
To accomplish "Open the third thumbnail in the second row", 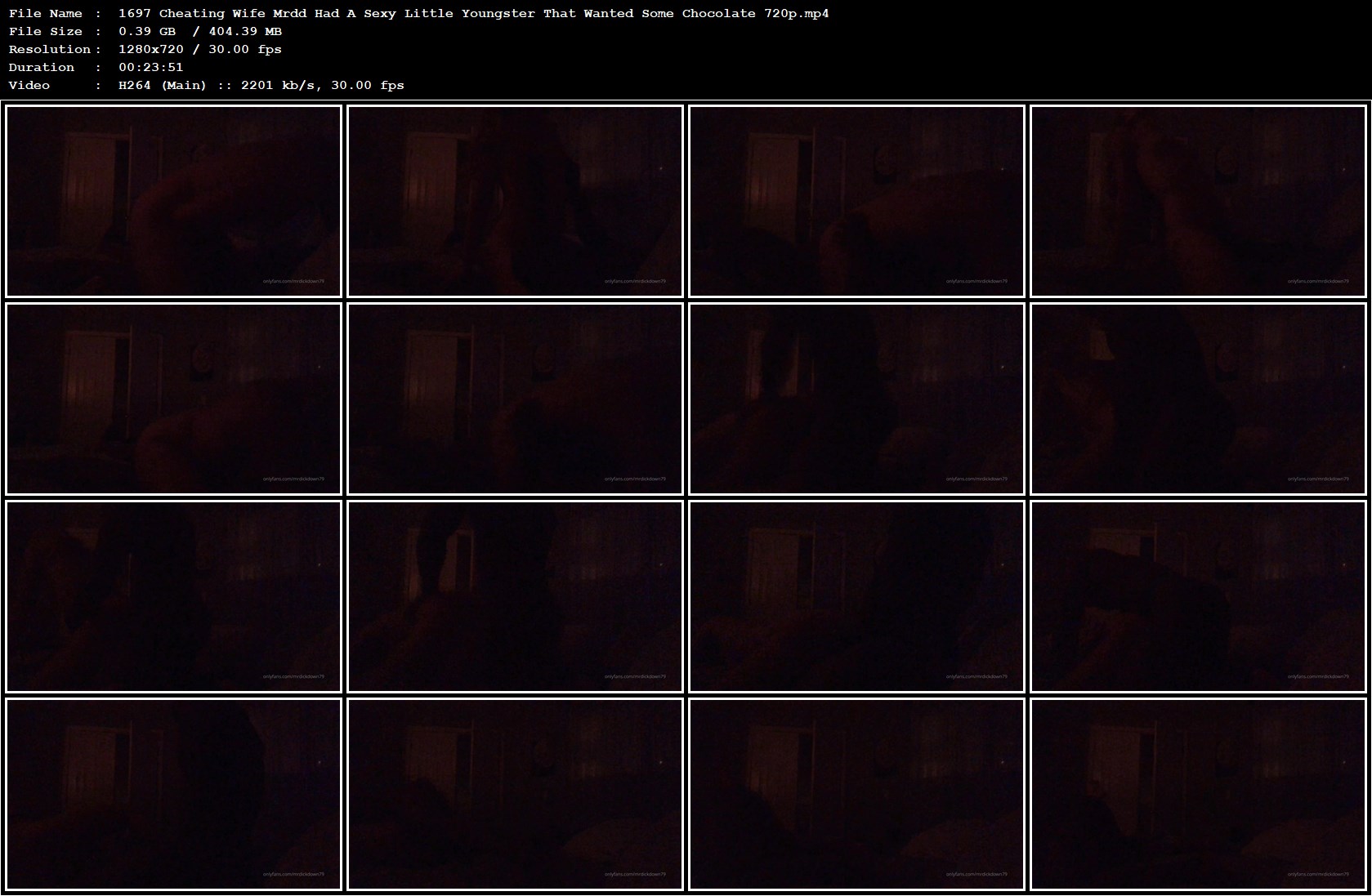I will tap(857, 399).
